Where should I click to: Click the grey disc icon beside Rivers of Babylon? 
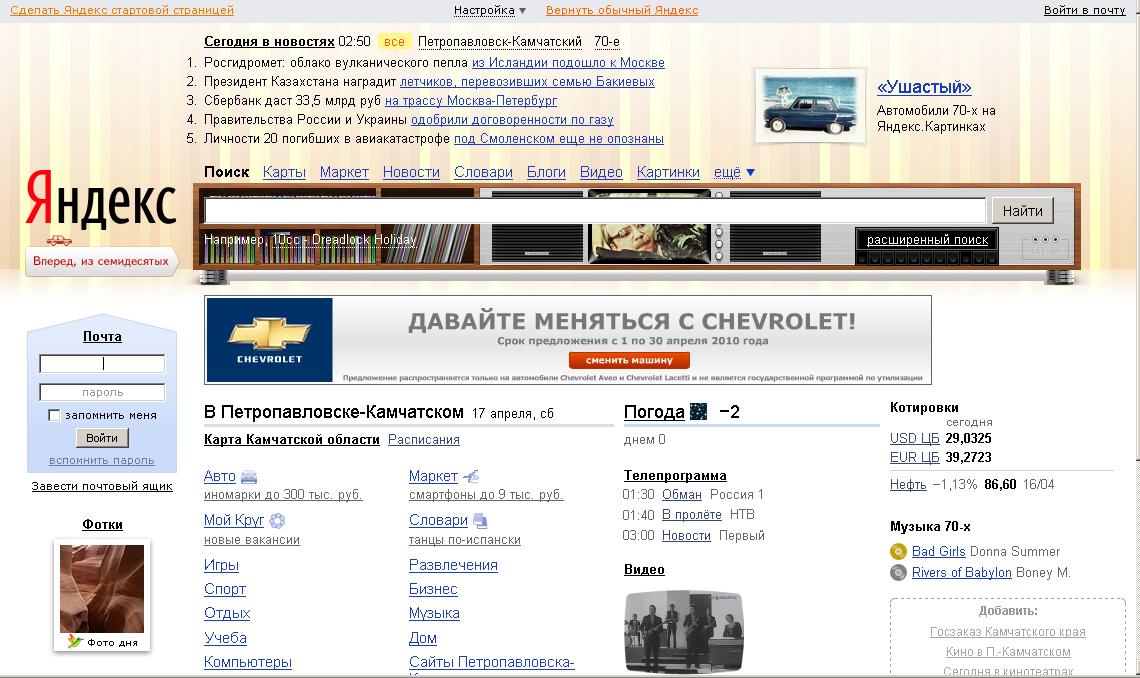click(x=899, y=573)
